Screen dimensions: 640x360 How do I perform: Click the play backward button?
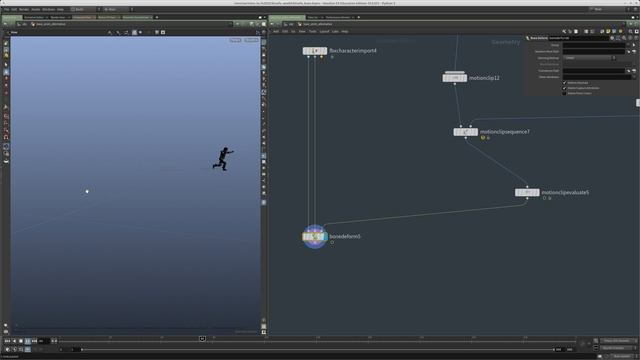click(14, 341)
